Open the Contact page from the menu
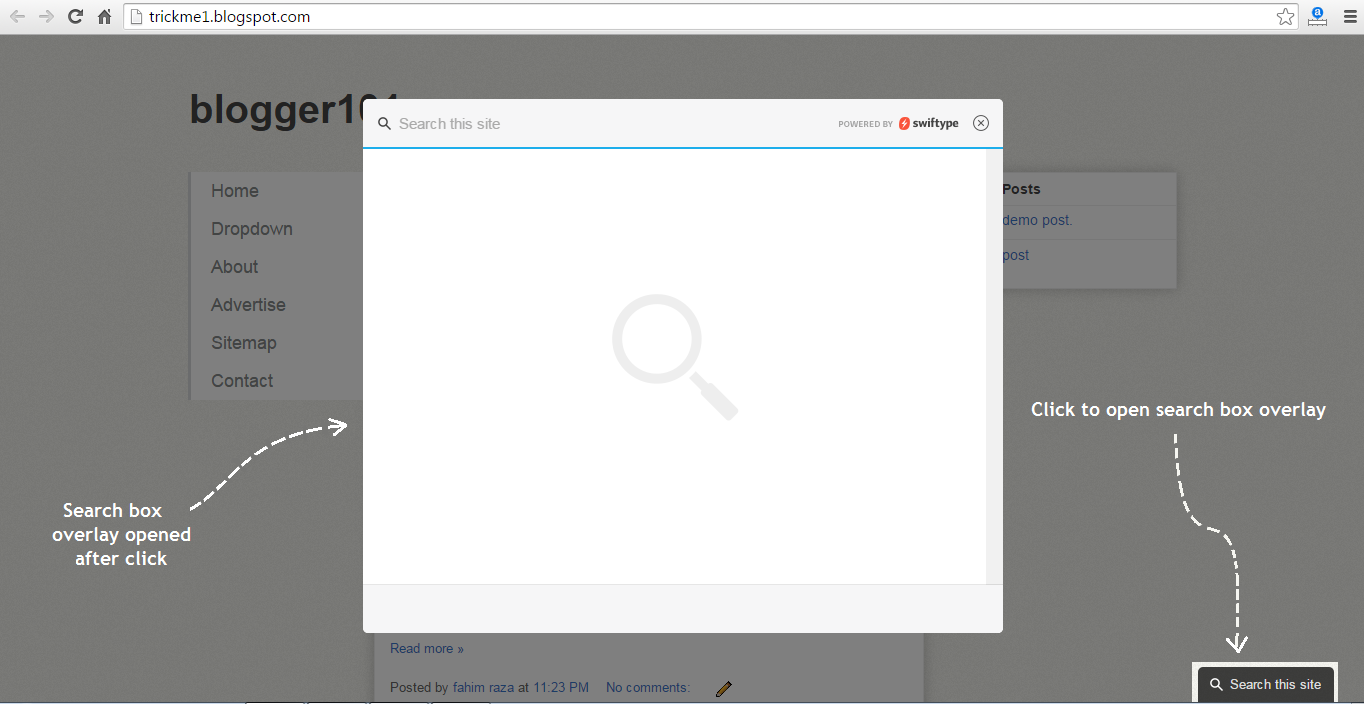This screenshot has height=704, width=1364. coord(241,380)
